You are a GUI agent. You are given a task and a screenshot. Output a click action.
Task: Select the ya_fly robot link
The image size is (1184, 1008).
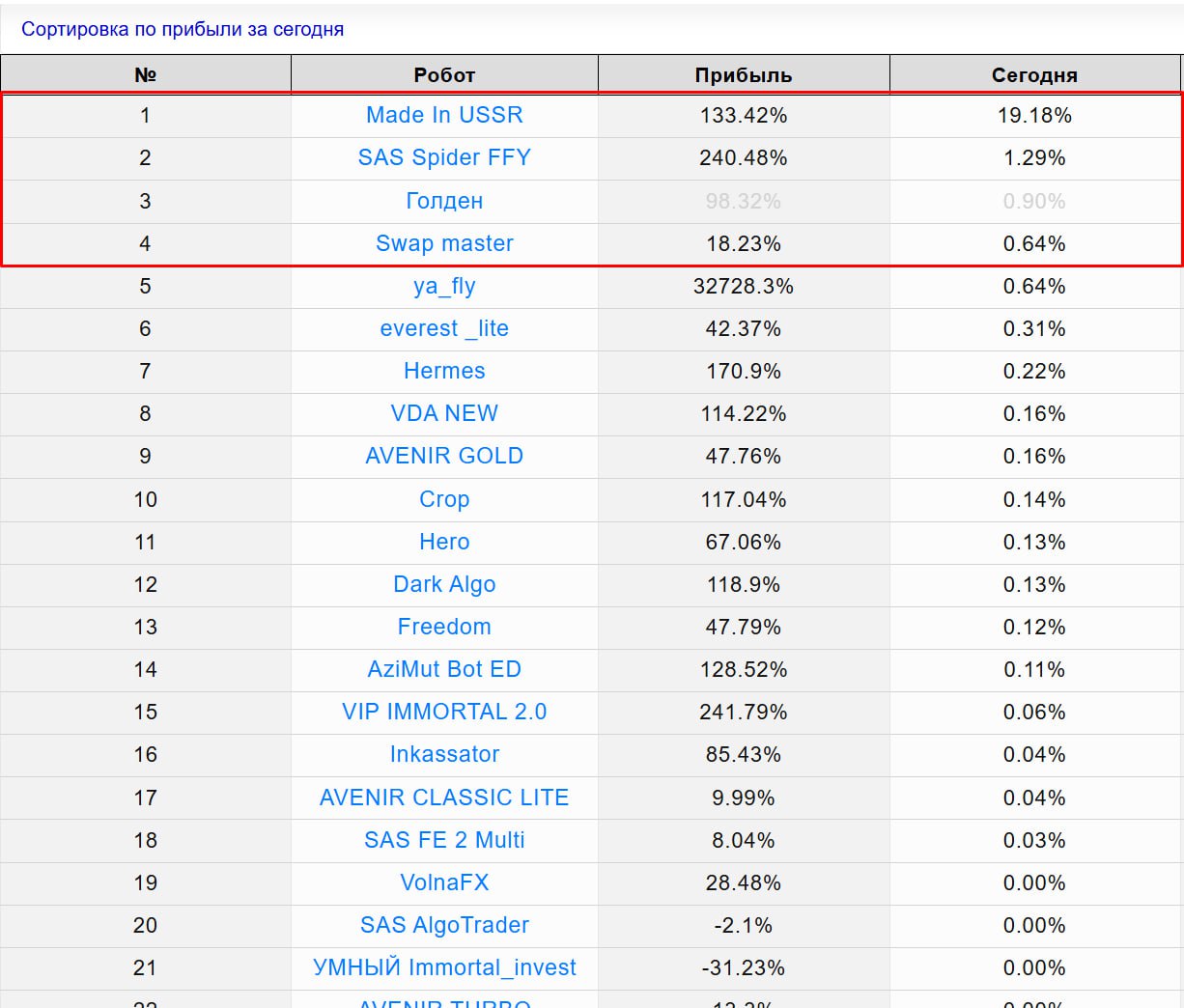coord(444,286)
